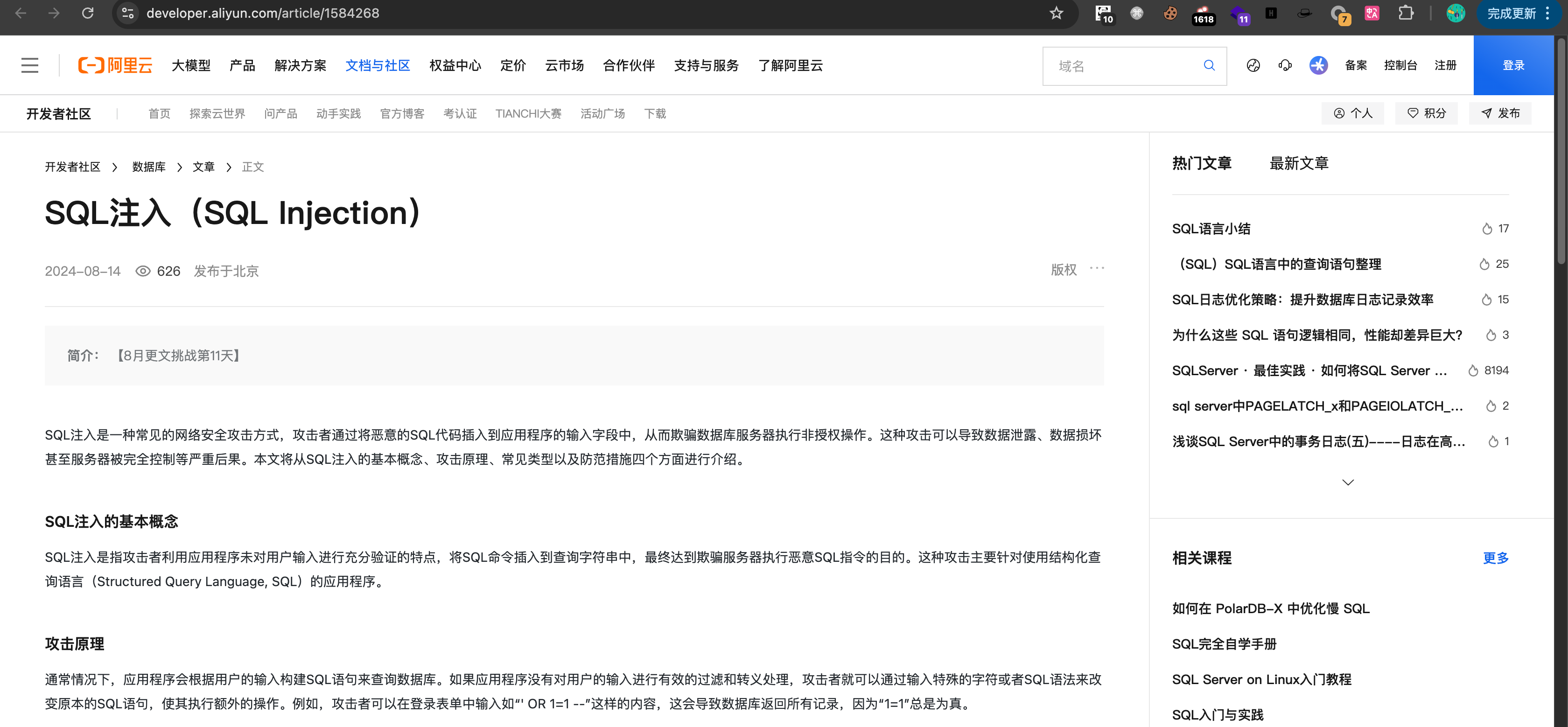The image size is (1568, 727).
Task: Click the flame icon next to SQLServer article
Action: click(1473, 370)
